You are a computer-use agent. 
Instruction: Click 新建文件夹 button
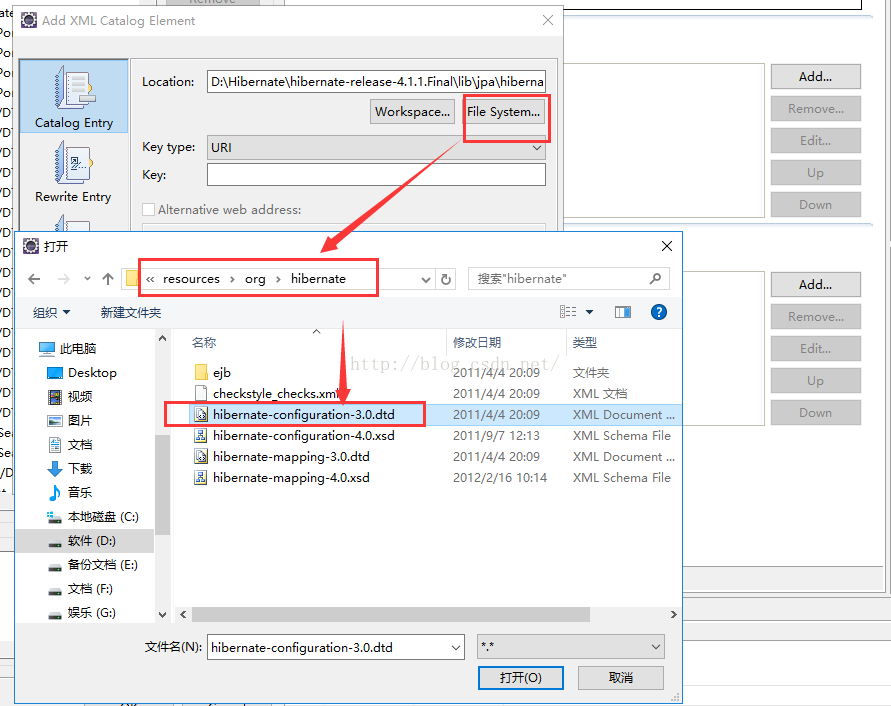click(131, 312)
